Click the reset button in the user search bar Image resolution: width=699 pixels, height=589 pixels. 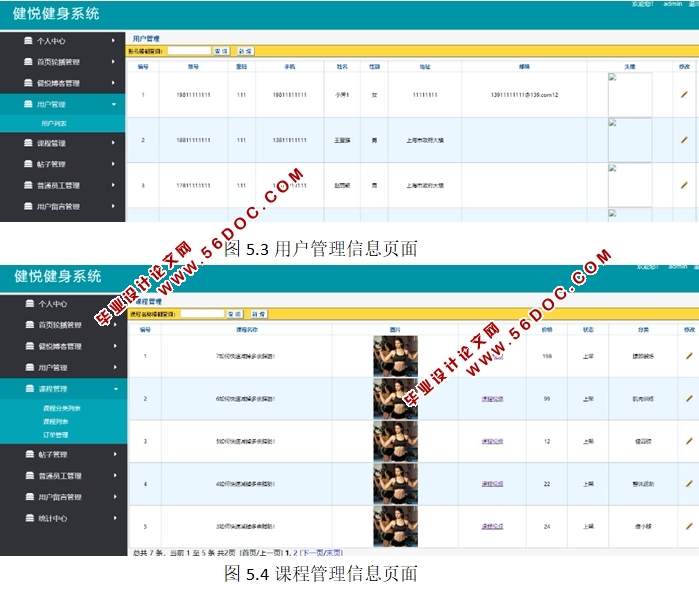pos(245,51)
